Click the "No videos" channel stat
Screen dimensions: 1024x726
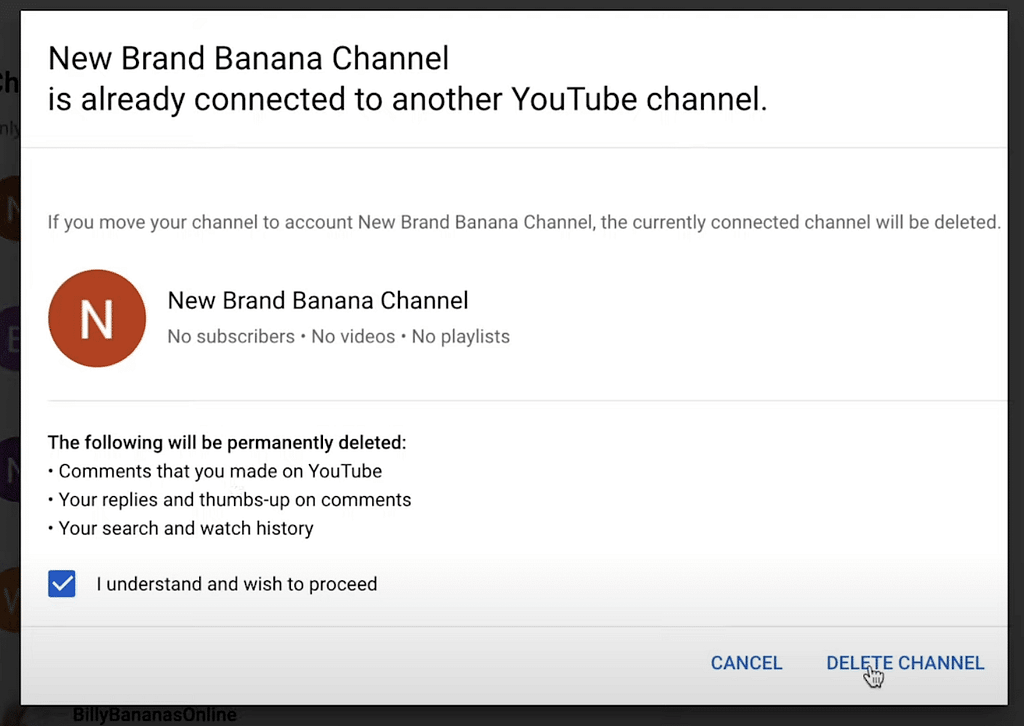(x=353, y=337)
